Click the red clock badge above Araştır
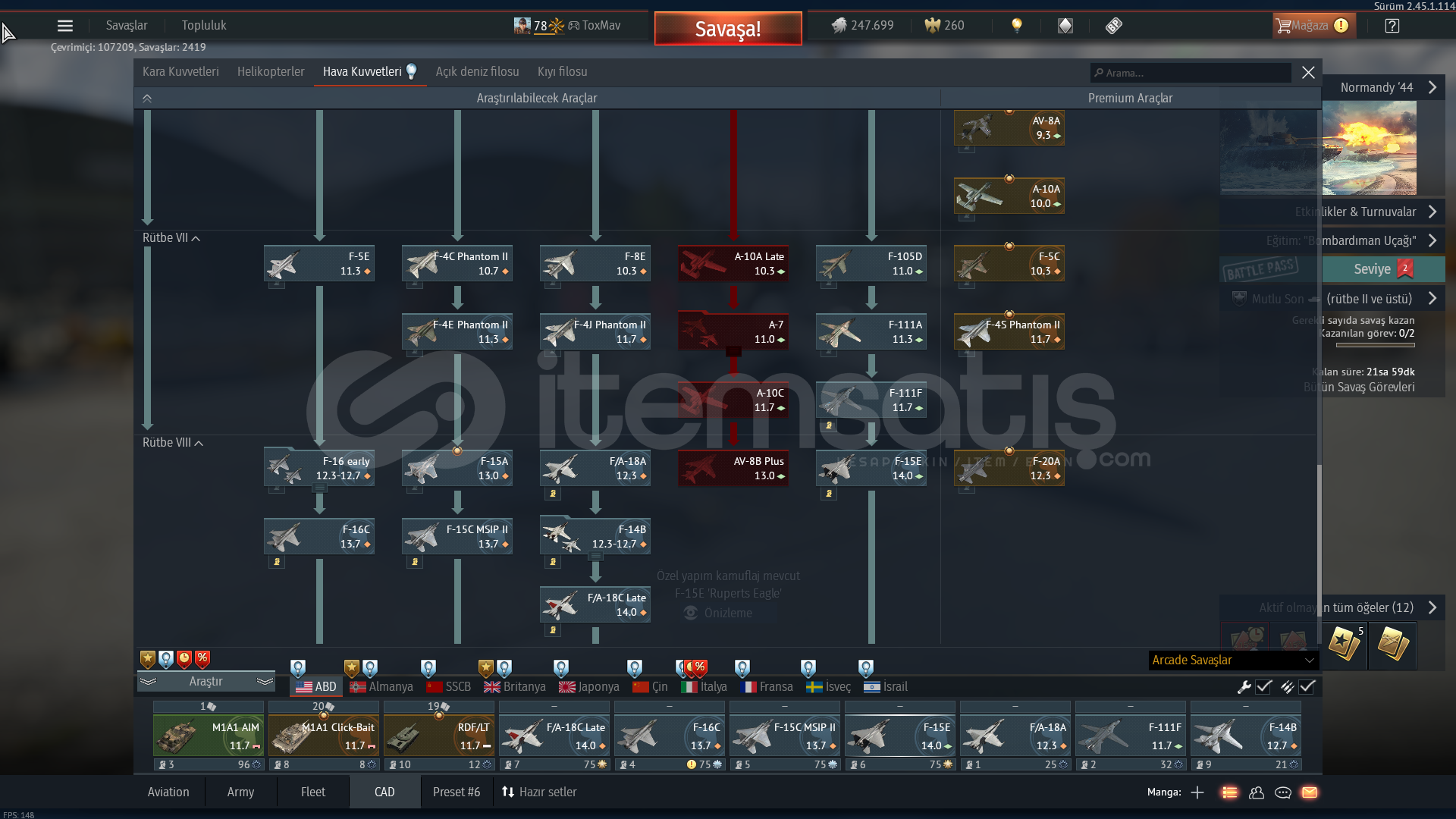 point(184,659)
